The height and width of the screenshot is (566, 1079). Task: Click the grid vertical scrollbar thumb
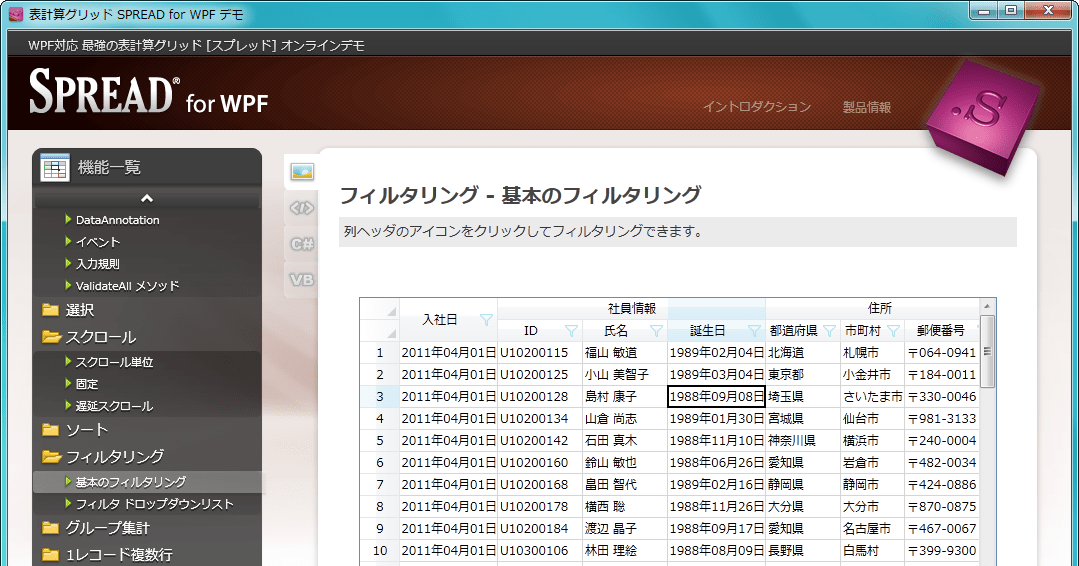(987, 351)
